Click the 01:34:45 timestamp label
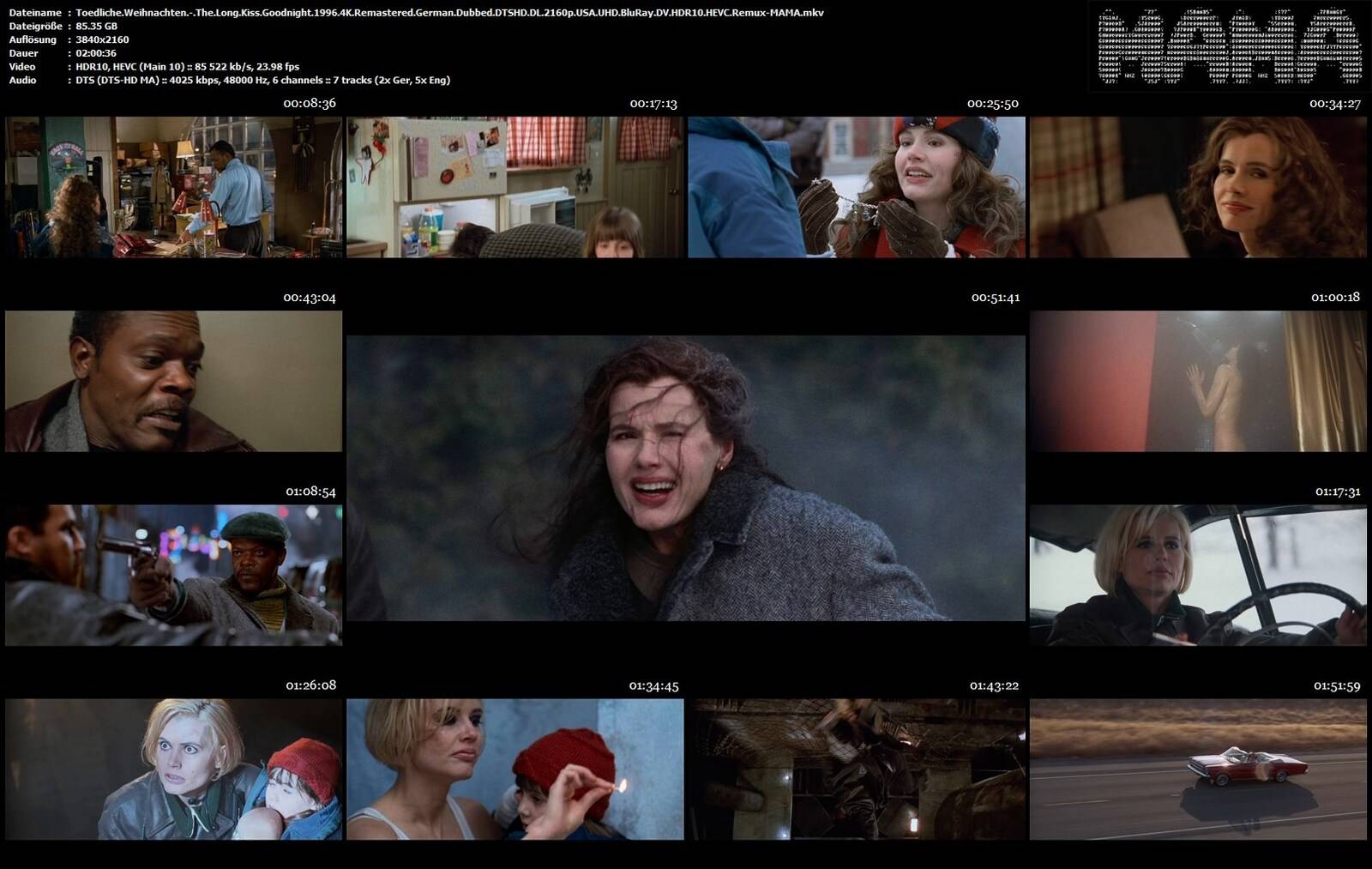1372x869 pixels. pos(653,685)
